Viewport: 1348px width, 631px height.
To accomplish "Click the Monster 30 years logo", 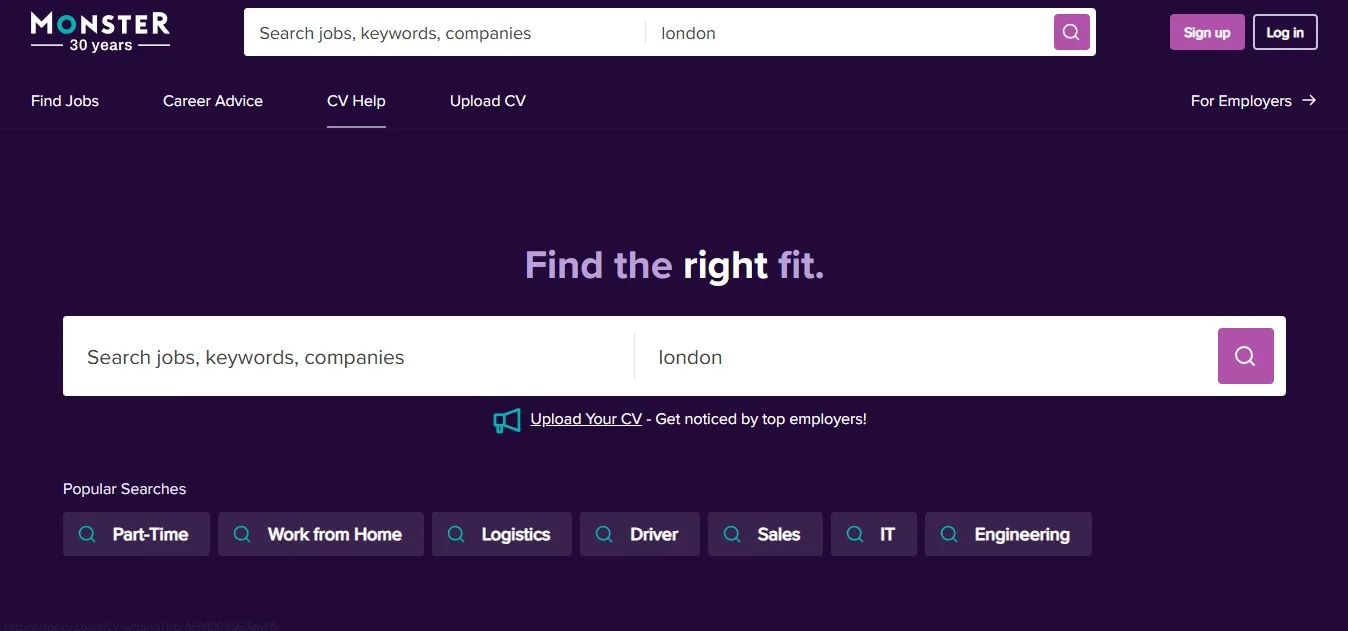I will 100,31.
